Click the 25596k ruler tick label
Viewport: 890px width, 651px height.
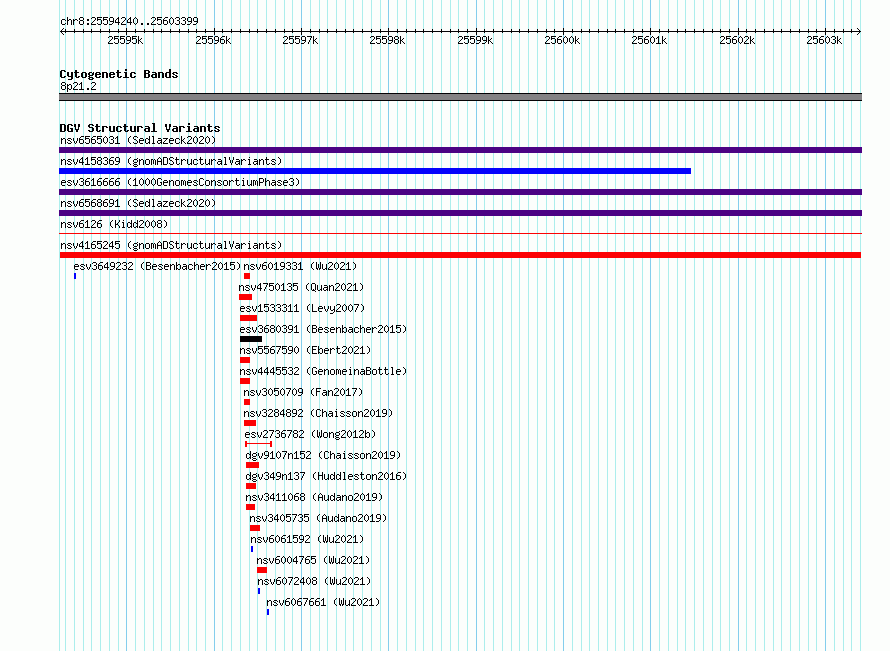tap(213, 40)
